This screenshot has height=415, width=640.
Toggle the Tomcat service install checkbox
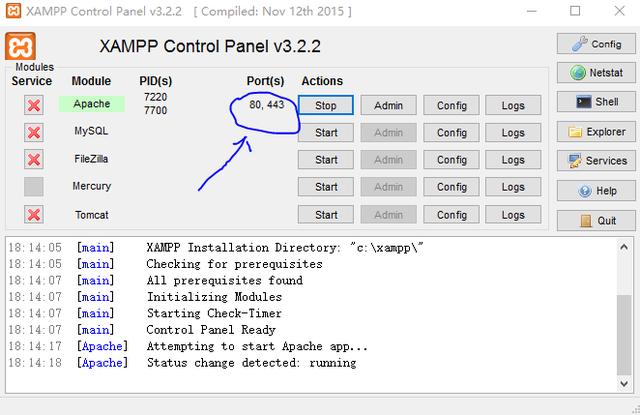tap(34, 214)
